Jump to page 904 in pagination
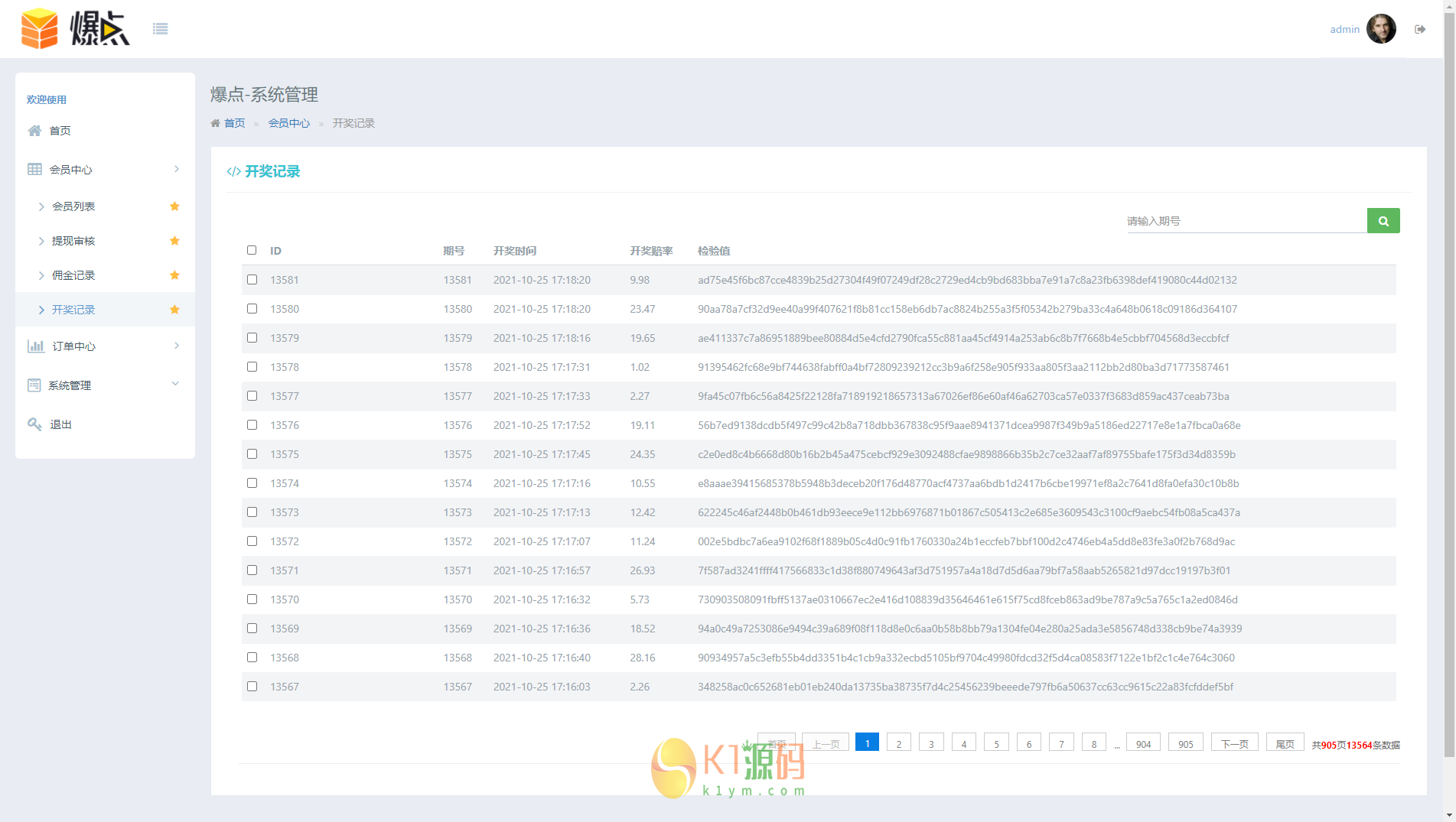The width and height of the screenshot is (1456, 822). (x=1144, y=743)
